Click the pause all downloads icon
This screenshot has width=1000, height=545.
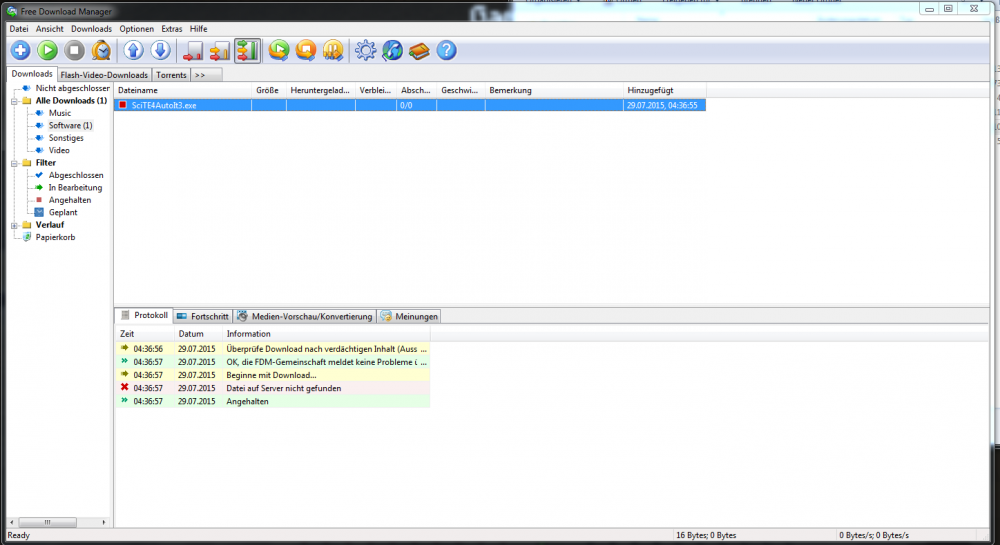click(x=333, y=50)
